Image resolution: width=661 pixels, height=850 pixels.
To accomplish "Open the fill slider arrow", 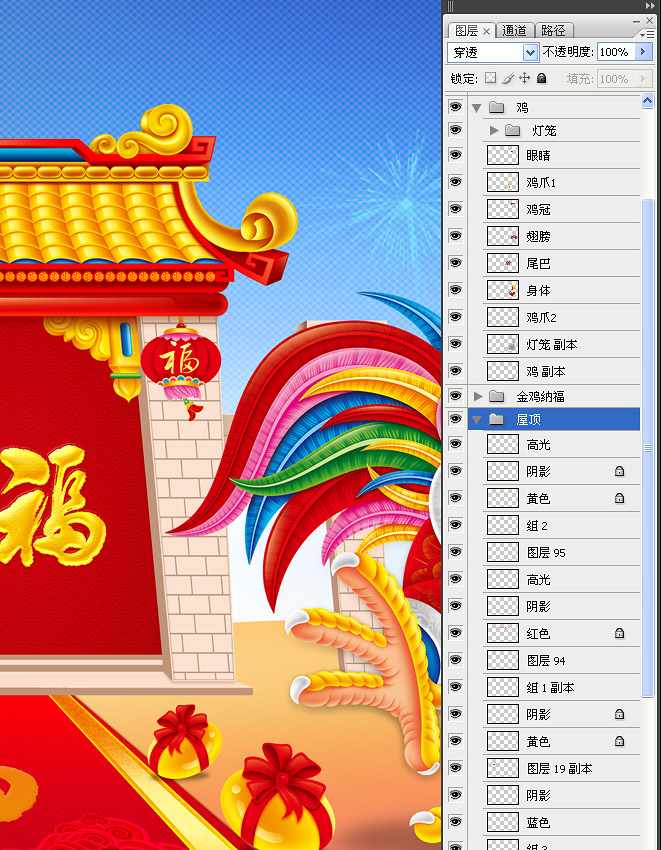I will (643, 79).
